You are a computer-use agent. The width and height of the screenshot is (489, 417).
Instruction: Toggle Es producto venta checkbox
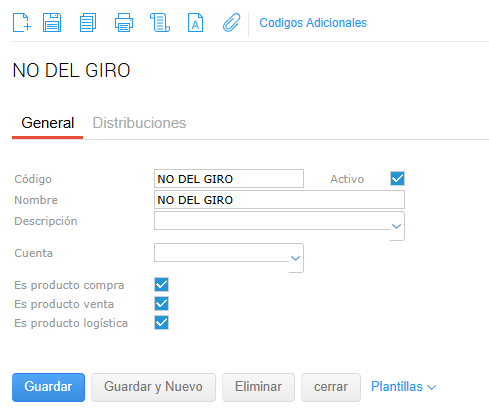point(161,304)
